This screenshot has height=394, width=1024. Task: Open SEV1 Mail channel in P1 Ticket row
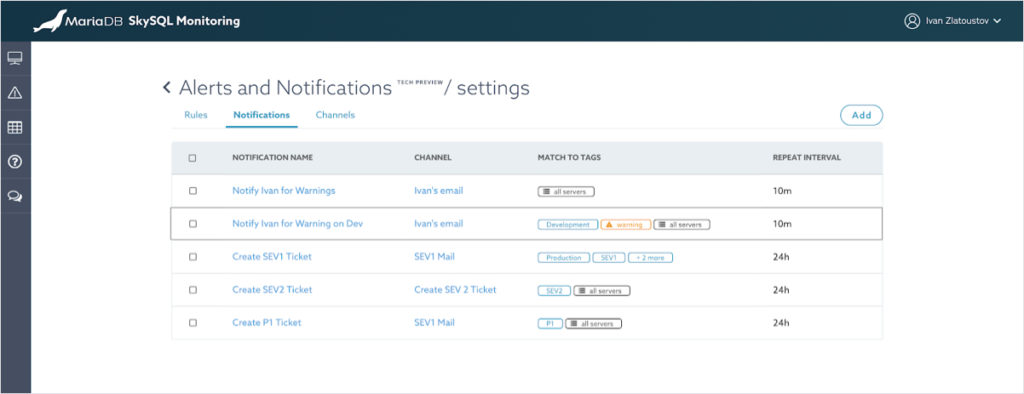434,323
